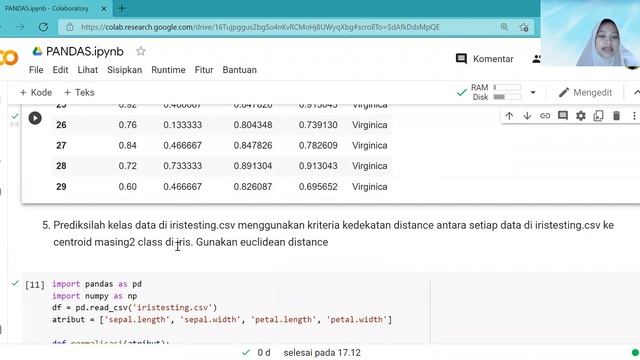Open the File menu
Viewport: 640px width, 360px height.
[x=36, y=70]
